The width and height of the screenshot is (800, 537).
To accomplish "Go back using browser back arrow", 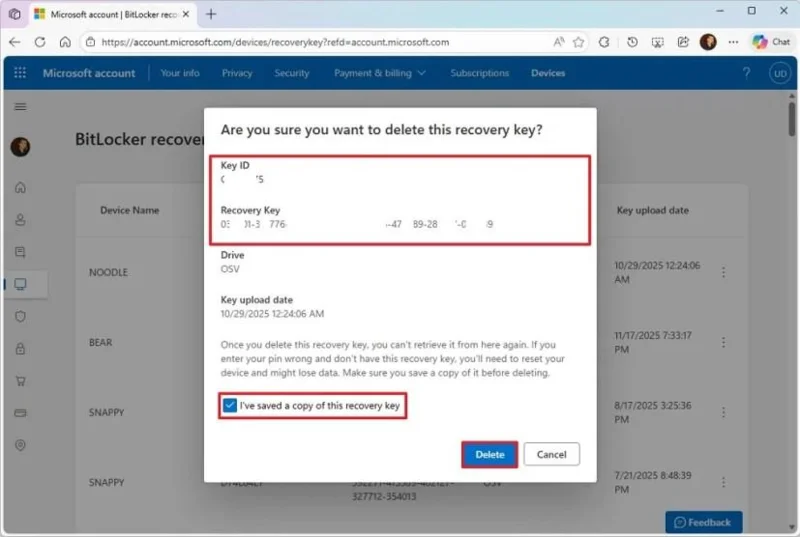I will pos(15,42).
